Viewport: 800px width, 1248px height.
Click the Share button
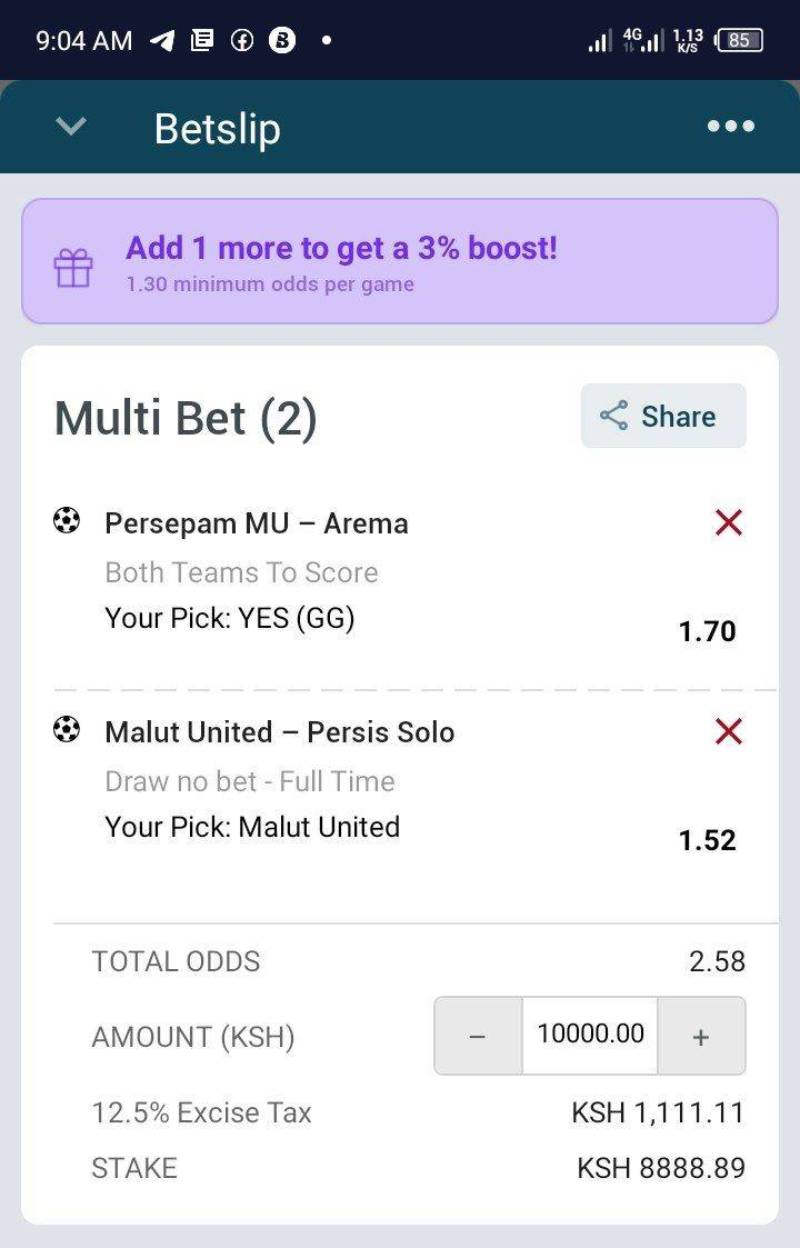tap(663, 416)
